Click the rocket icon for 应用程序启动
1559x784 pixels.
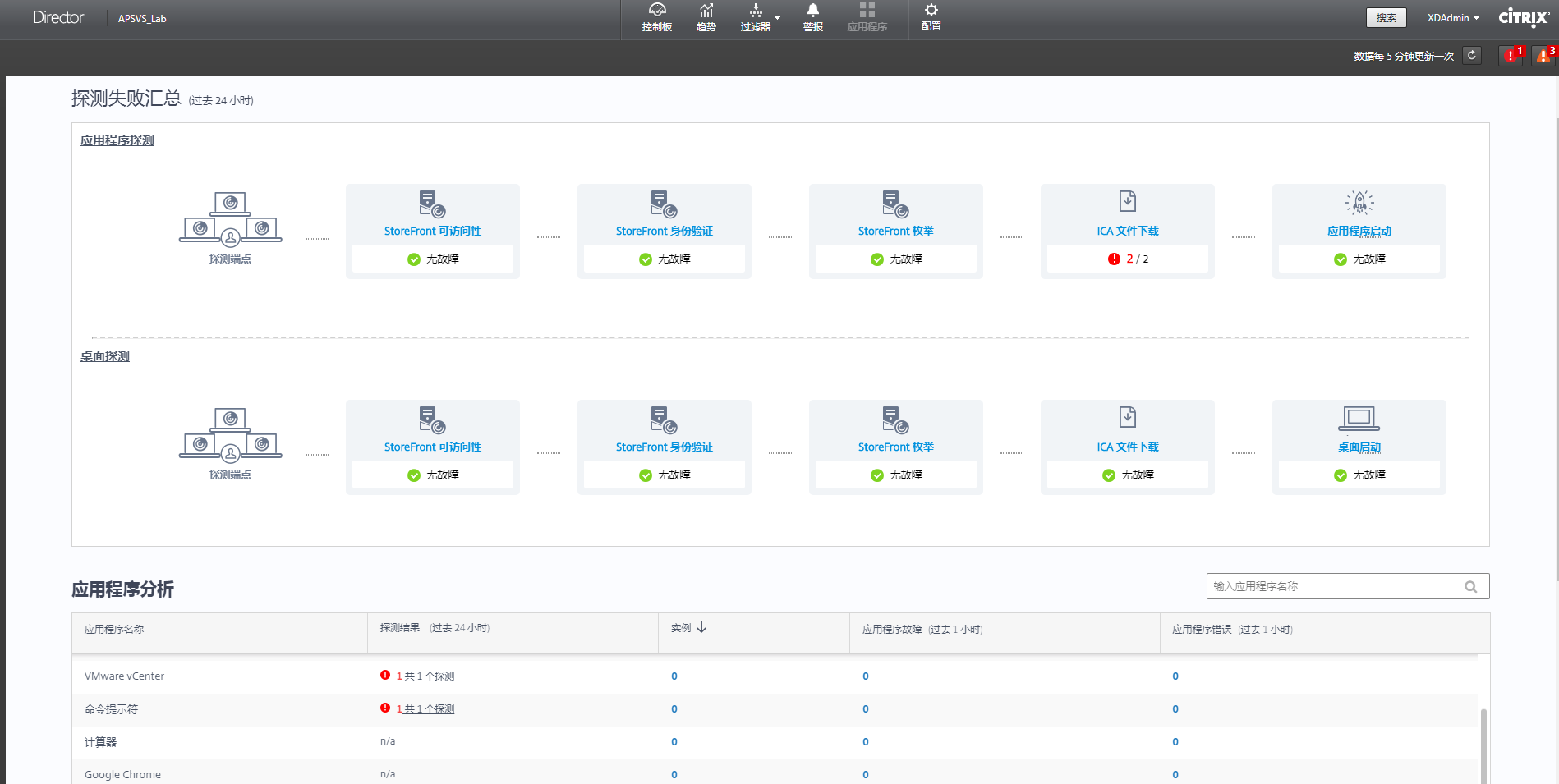pos(1359,202)
